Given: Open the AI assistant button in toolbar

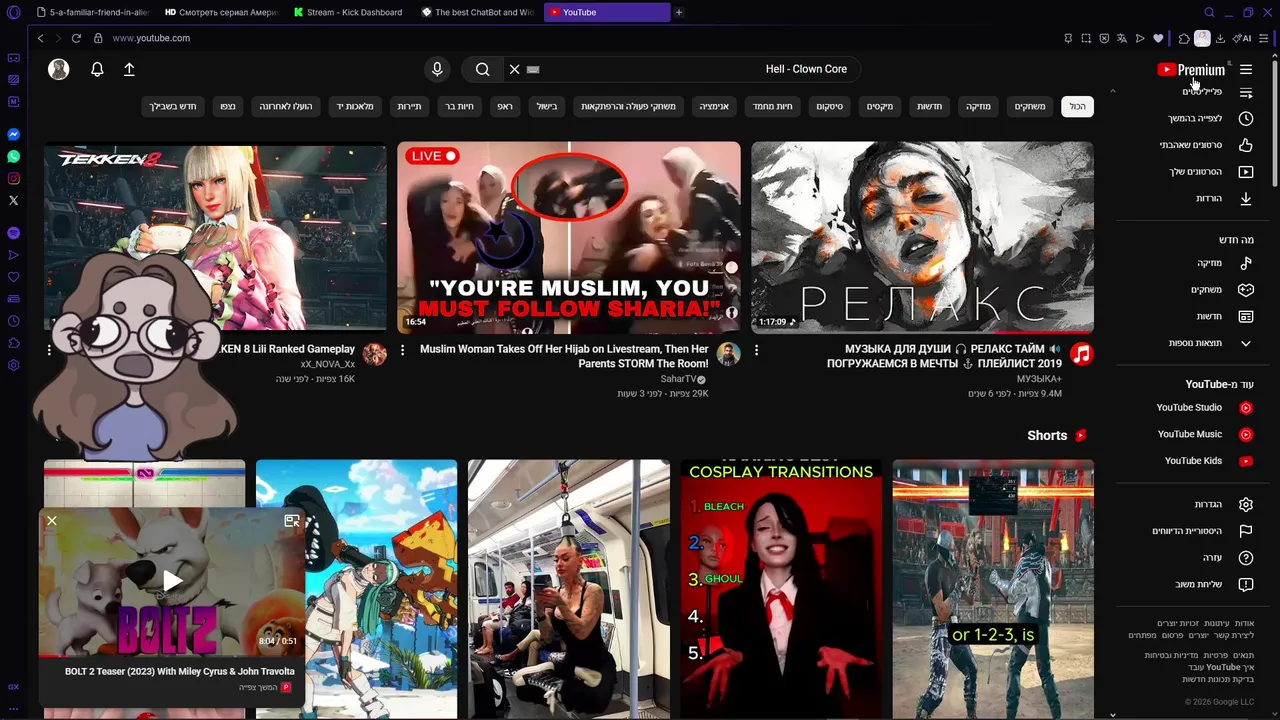Looking at the screenshot, I should 1242,38.
